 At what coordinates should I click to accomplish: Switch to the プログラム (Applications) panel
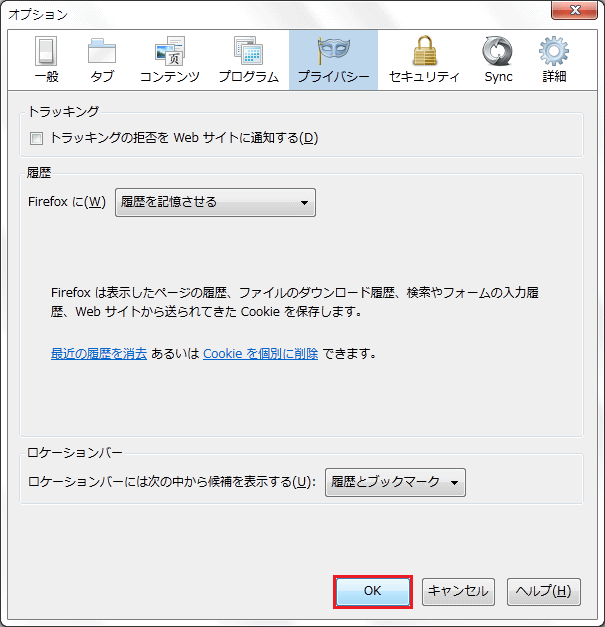249,60
